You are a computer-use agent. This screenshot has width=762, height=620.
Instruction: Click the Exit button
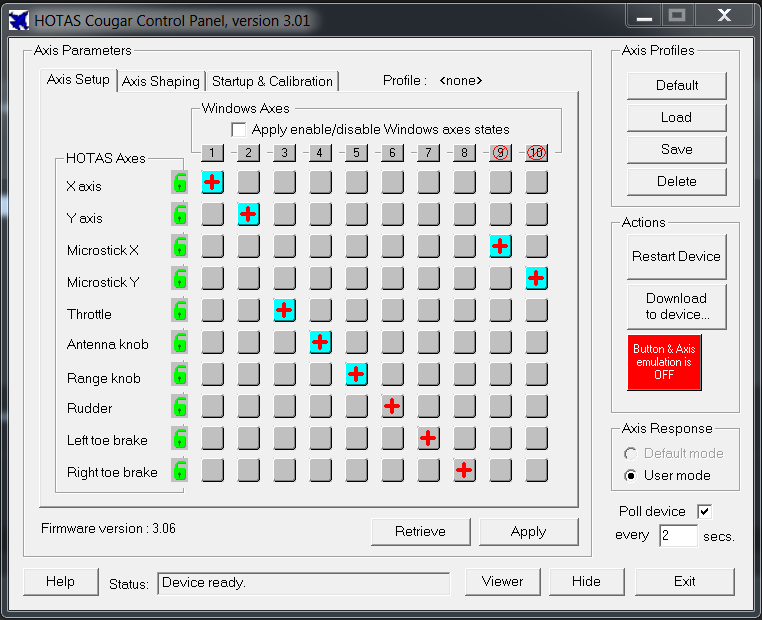tap(685, 582)
